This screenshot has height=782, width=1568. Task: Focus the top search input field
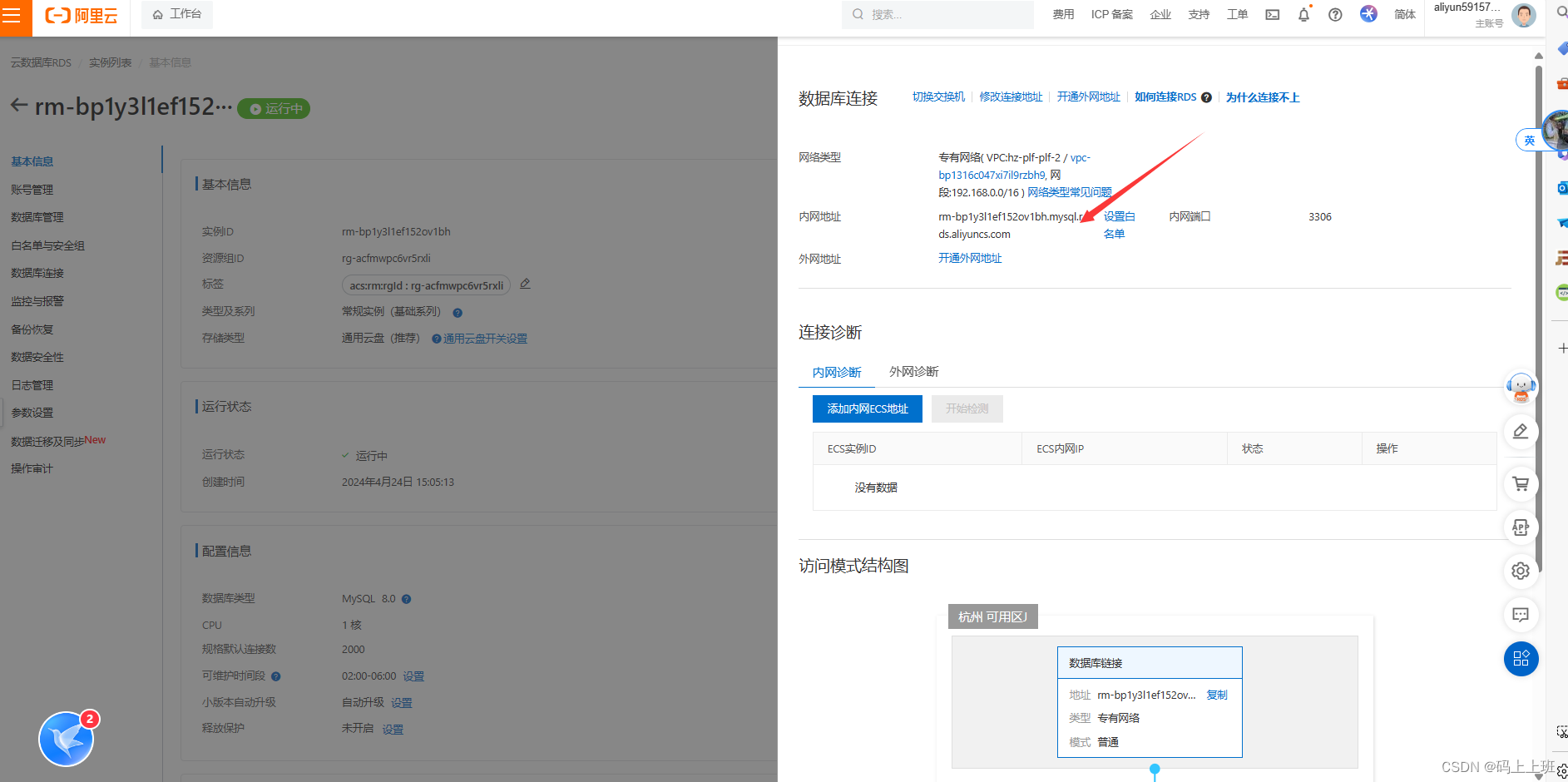point(938,14)
